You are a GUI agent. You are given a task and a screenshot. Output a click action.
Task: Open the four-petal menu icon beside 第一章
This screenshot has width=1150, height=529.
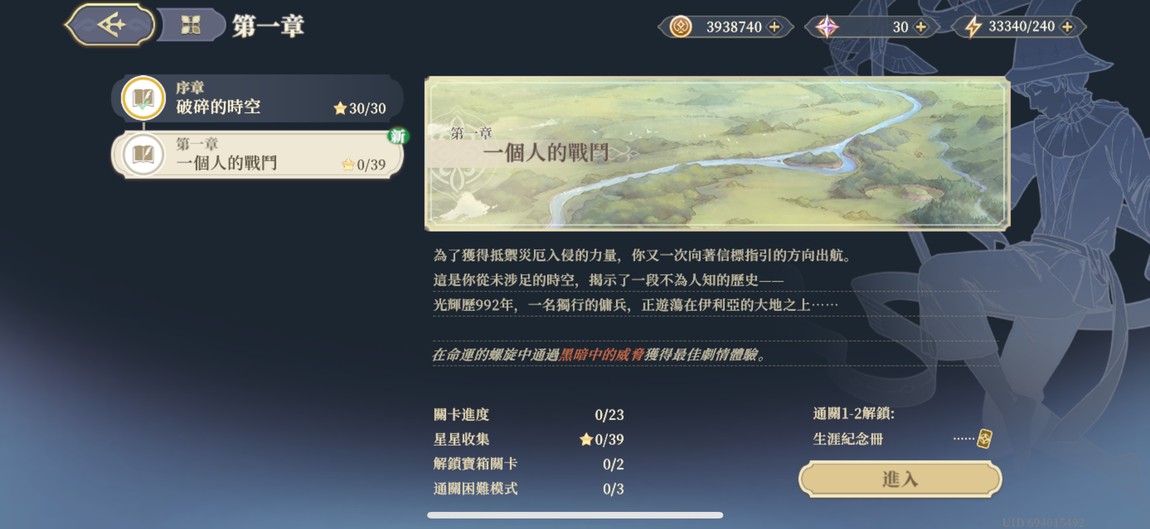[191, 26]
